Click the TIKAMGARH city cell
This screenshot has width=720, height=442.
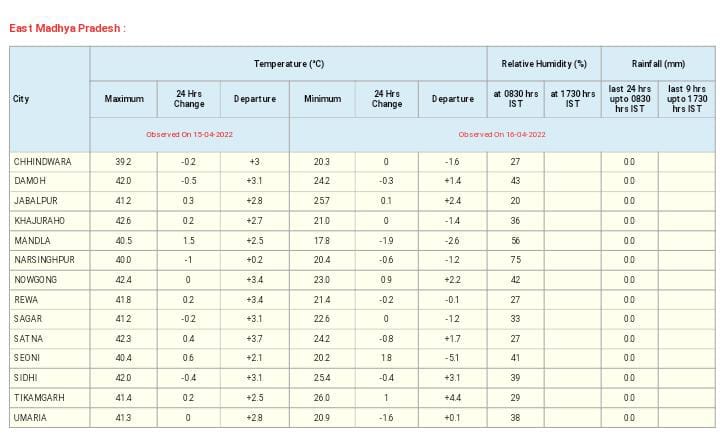(39, 397)
